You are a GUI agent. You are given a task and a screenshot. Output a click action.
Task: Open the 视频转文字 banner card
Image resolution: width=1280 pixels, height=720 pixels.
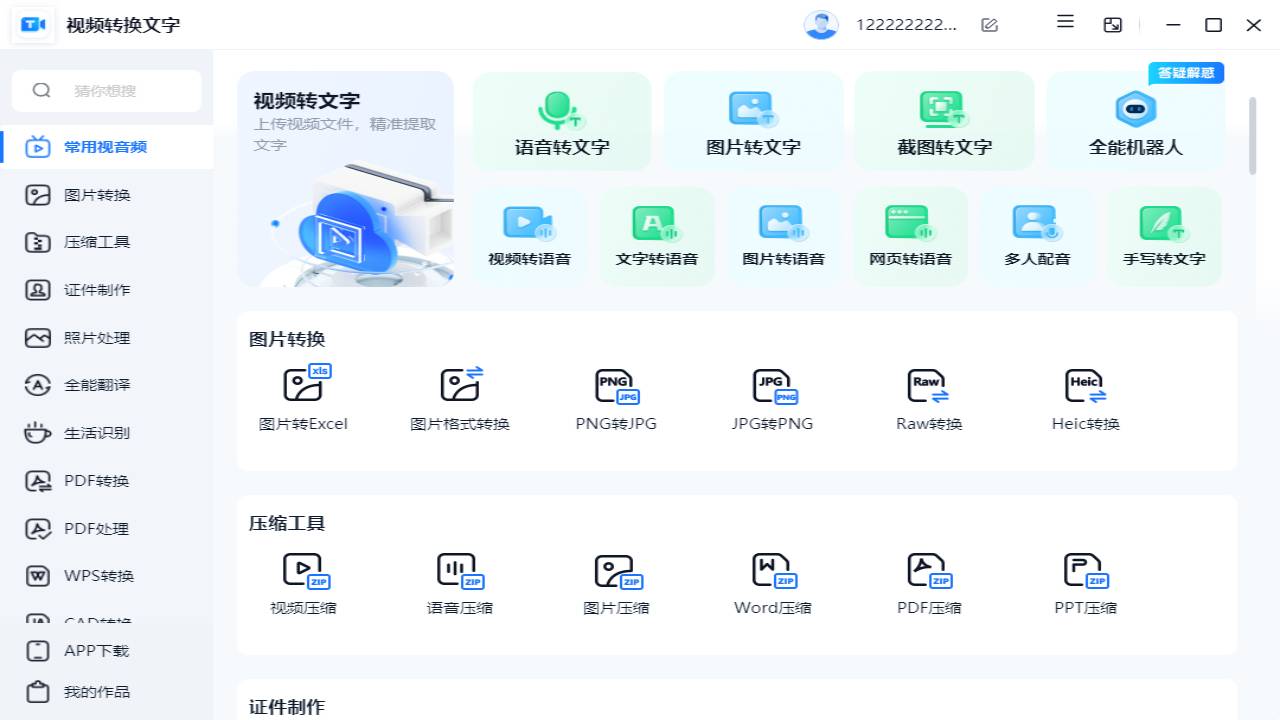346,179
